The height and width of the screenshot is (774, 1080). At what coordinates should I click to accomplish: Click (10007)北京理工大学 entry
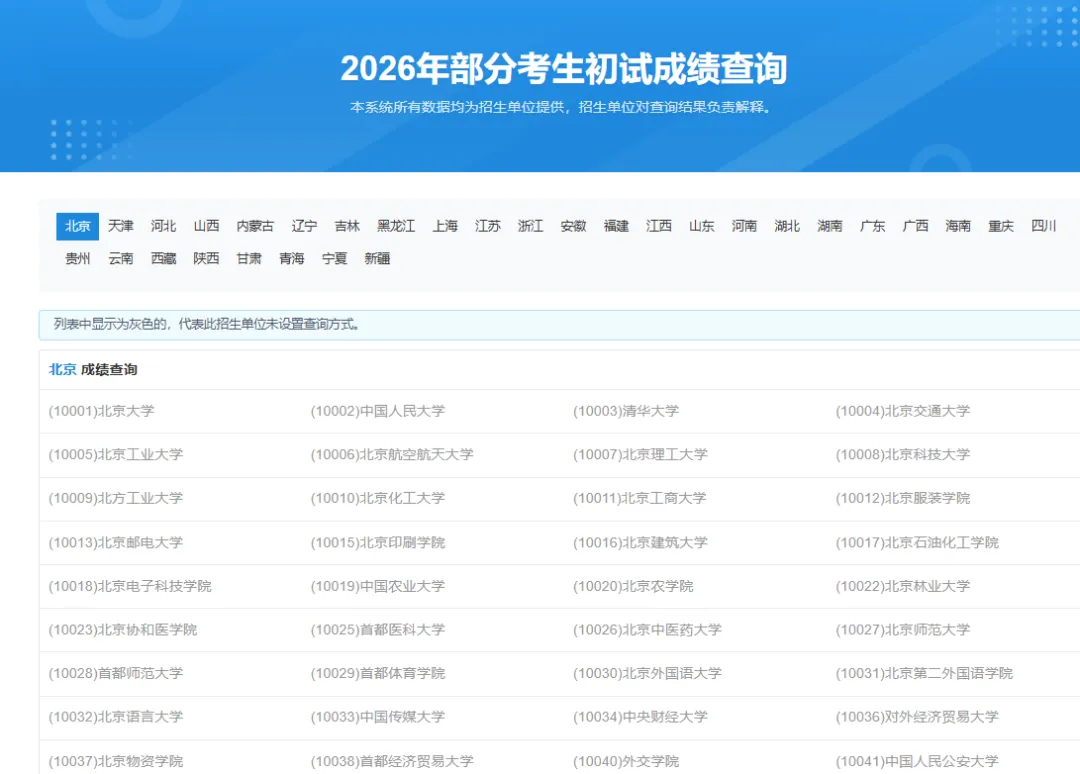click(641, 454)
